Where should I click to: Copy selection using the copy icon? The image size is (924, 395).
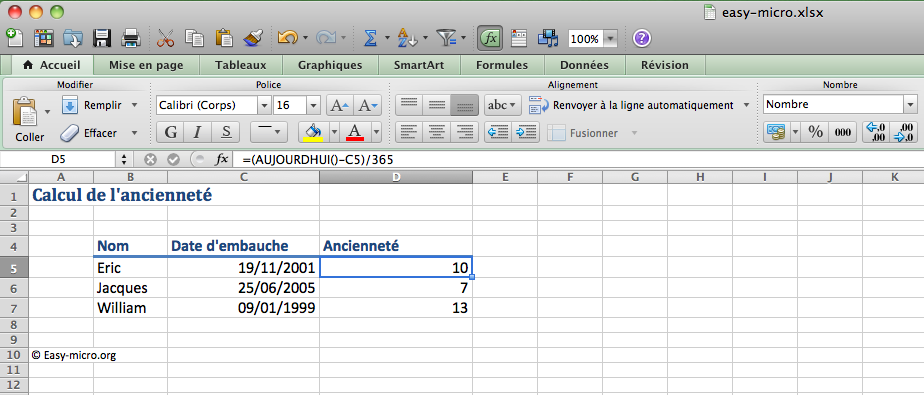[x=194, y=38]
